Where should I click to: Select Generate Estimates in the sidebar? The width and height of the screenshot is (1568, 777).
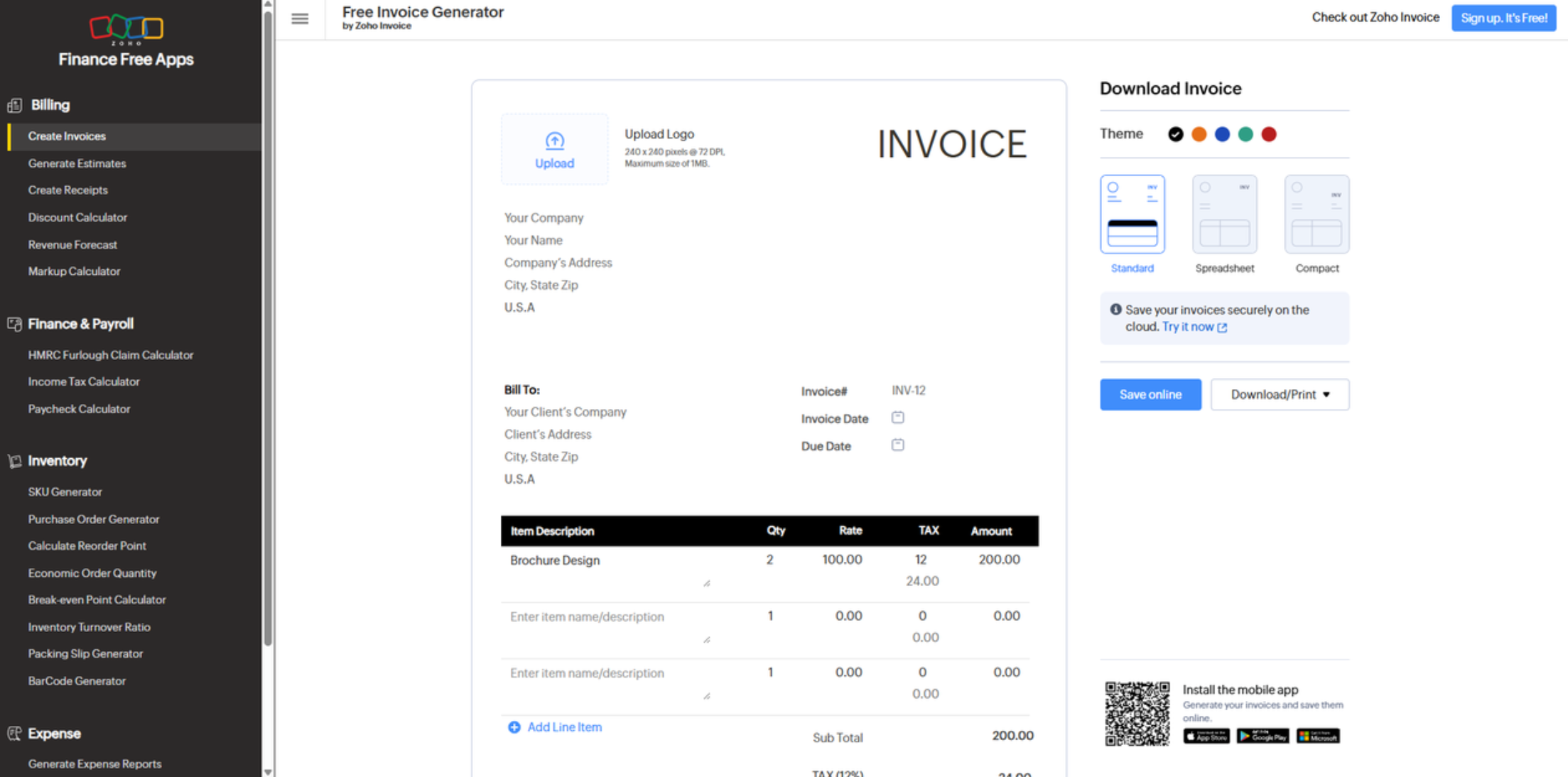(x=77, y=163)
